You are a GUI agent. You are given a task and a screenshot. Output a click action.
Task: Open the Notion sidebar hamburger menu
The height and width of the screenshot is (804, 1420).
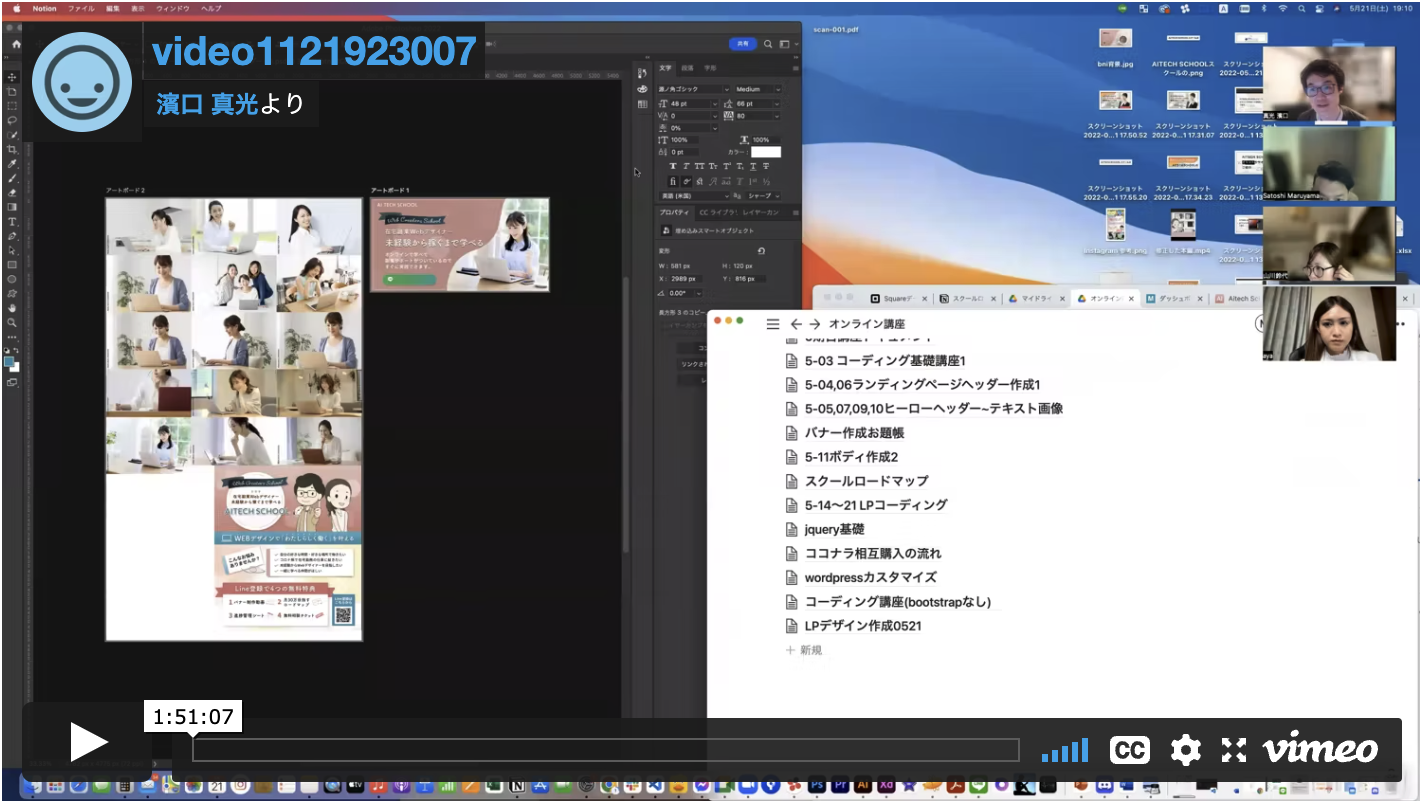(772, 324)
